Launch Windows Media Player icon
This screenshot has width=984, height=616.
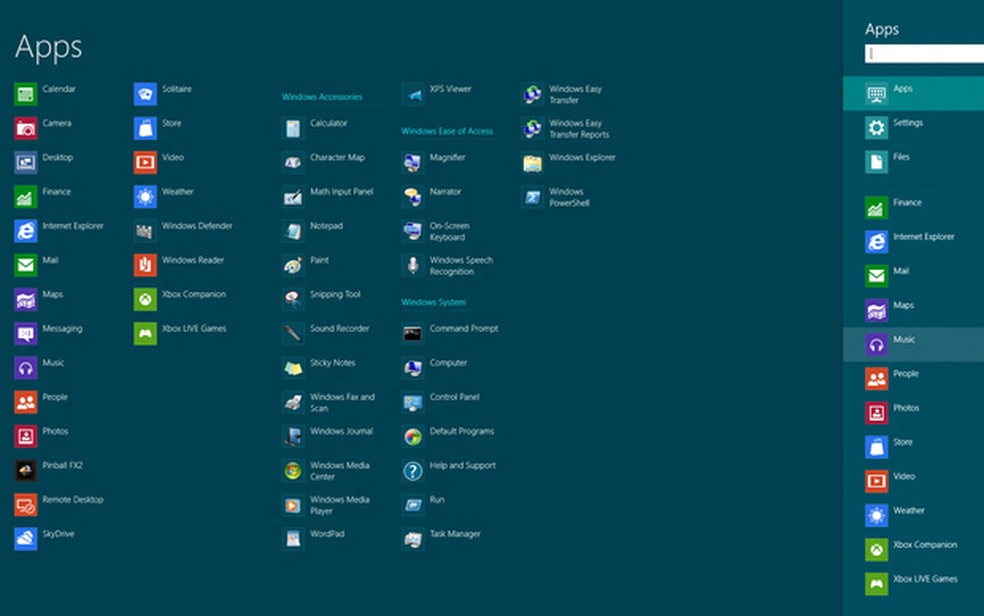point(293,505)
